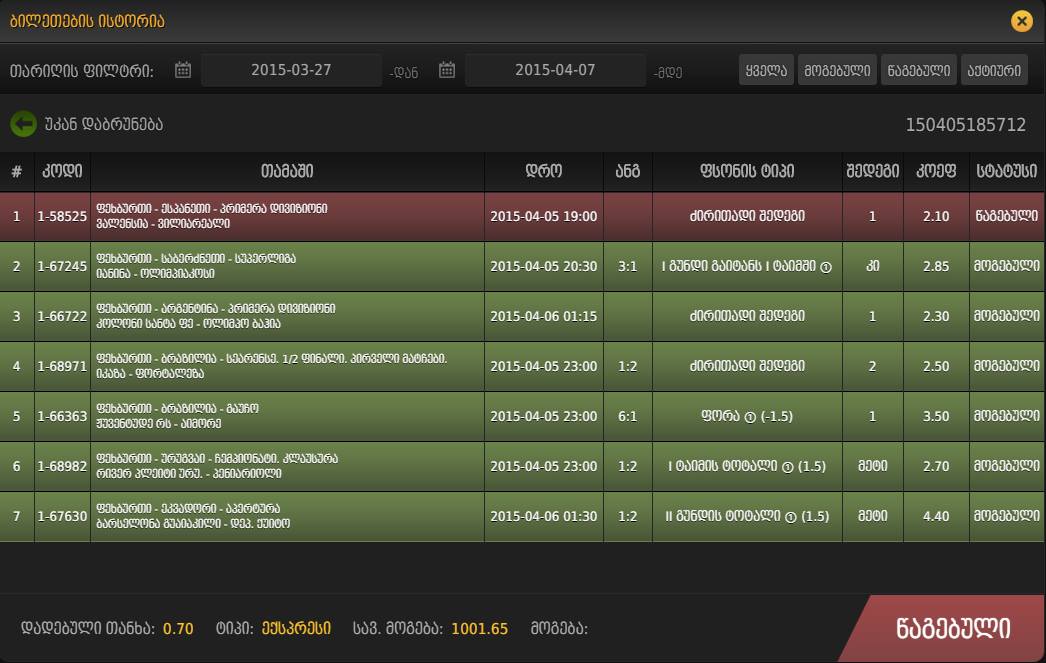Click მოგებული status in row 1-67245

(1007, 266)
